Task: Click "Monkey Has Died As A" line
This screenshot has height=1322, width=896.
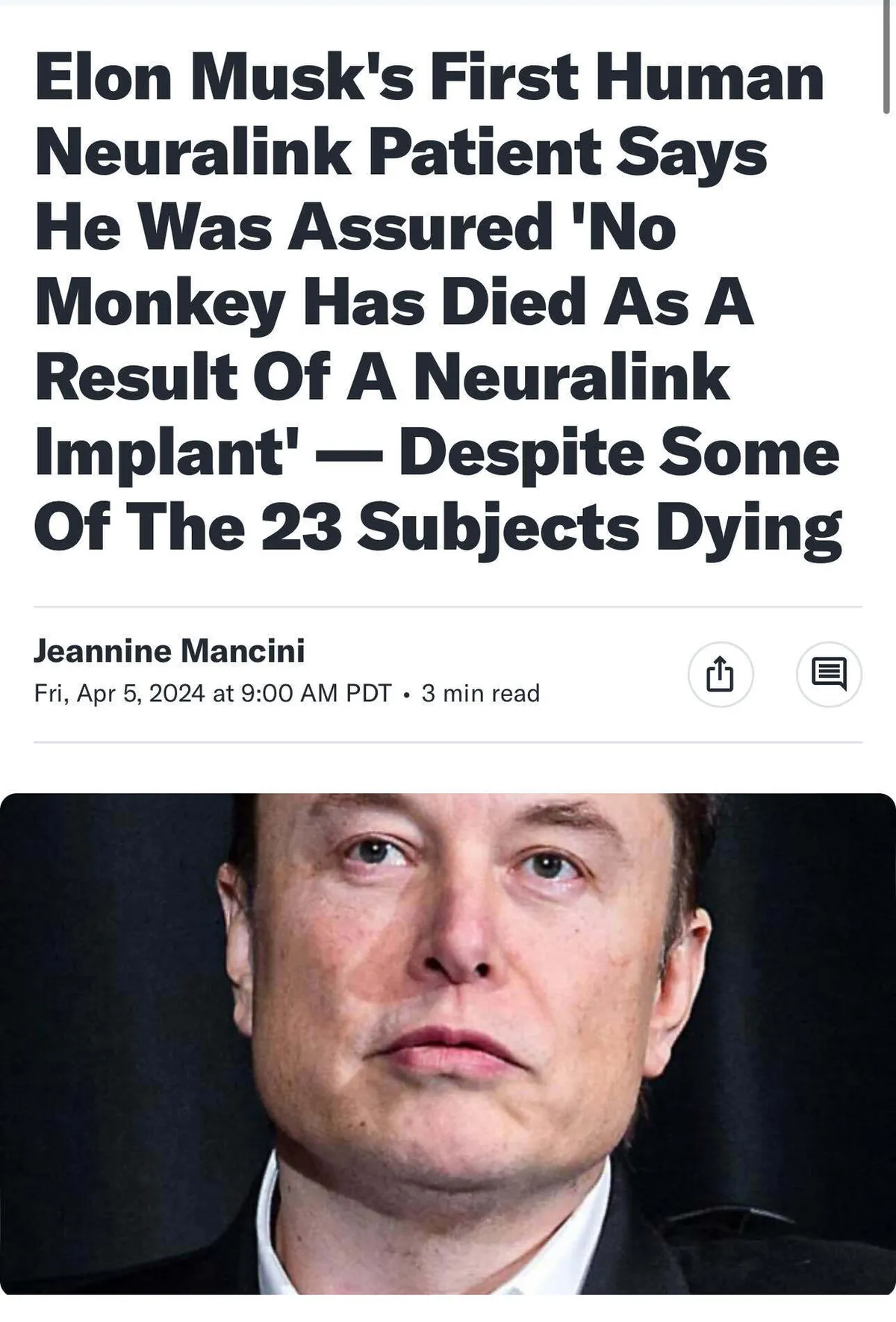Action: (393, 303)
